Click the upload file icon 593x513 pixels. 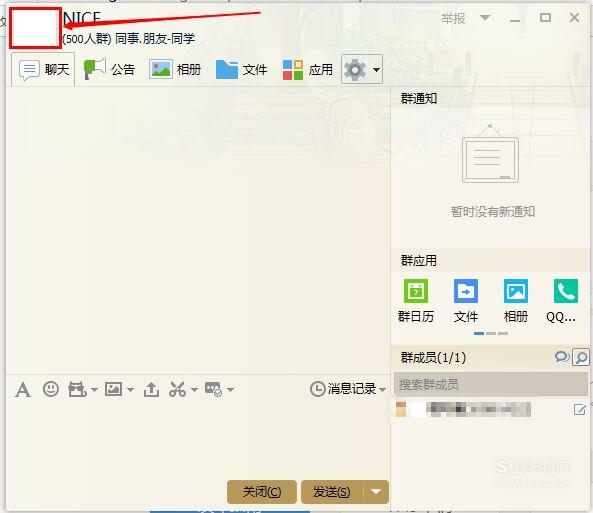(x=151, y=389)
